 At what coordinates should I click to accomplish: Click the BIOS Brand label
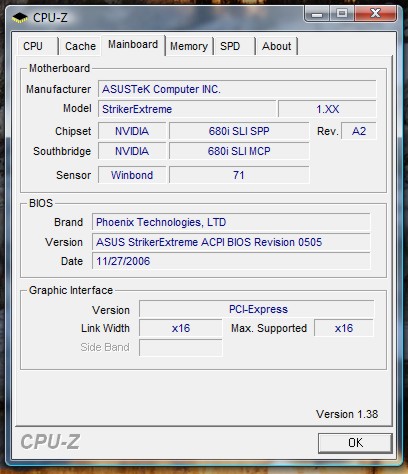click(68, 222)
